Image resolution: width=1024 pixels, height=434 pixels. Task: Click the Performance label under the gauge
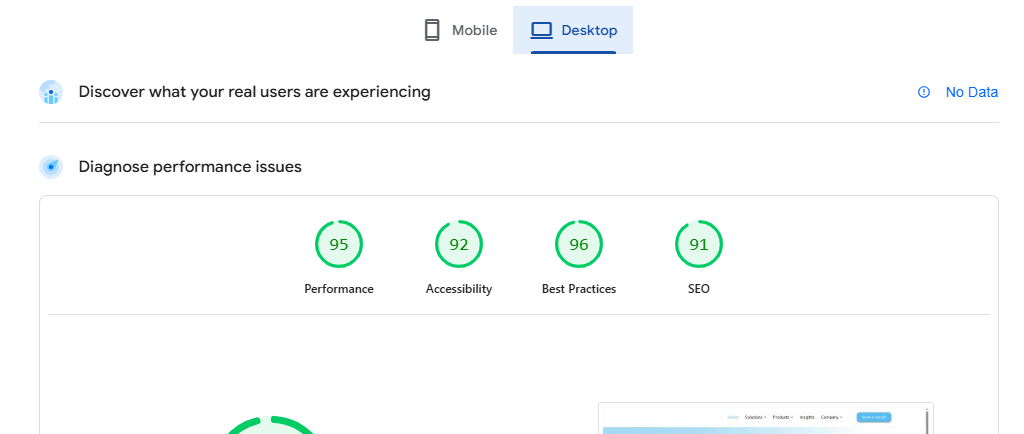pyautogui.click(x=339, y=289)
